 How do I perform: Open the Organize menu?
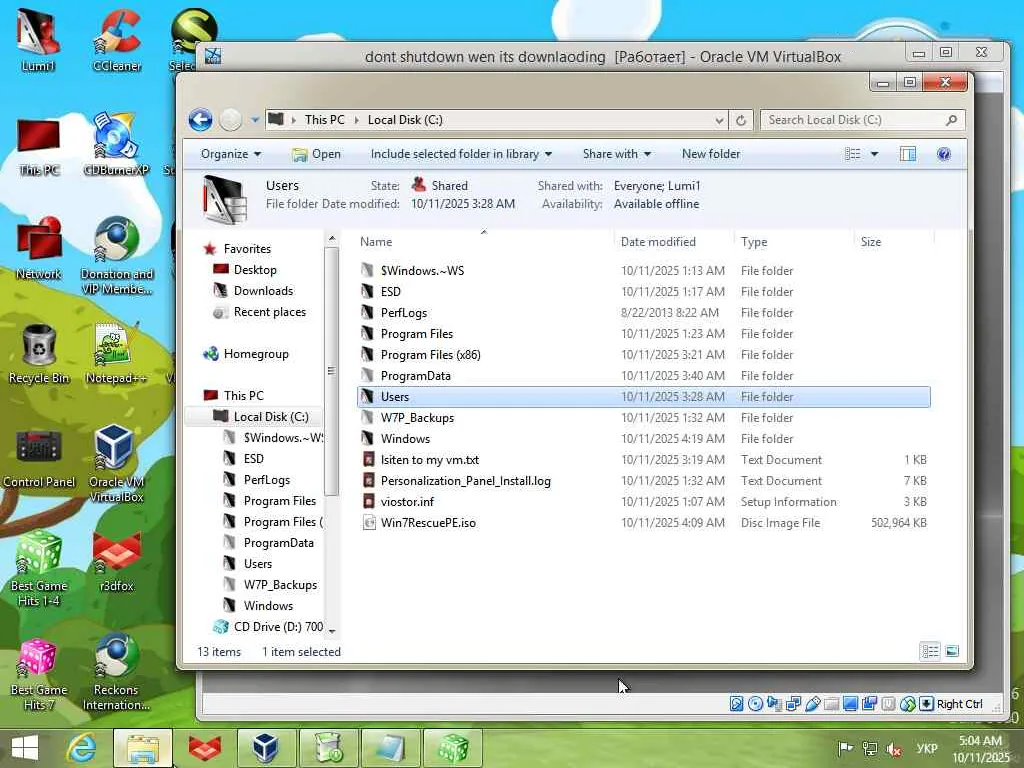tap(231, 154)
